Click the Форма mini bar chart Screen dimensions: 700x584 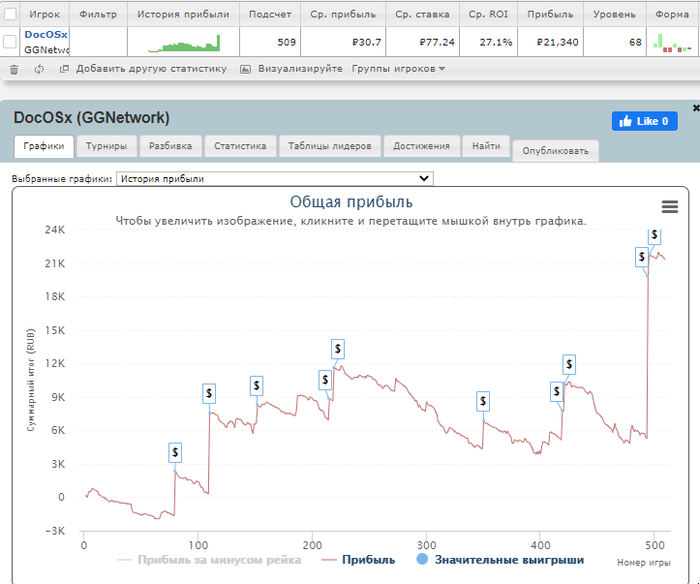click(x=672, y=43)
